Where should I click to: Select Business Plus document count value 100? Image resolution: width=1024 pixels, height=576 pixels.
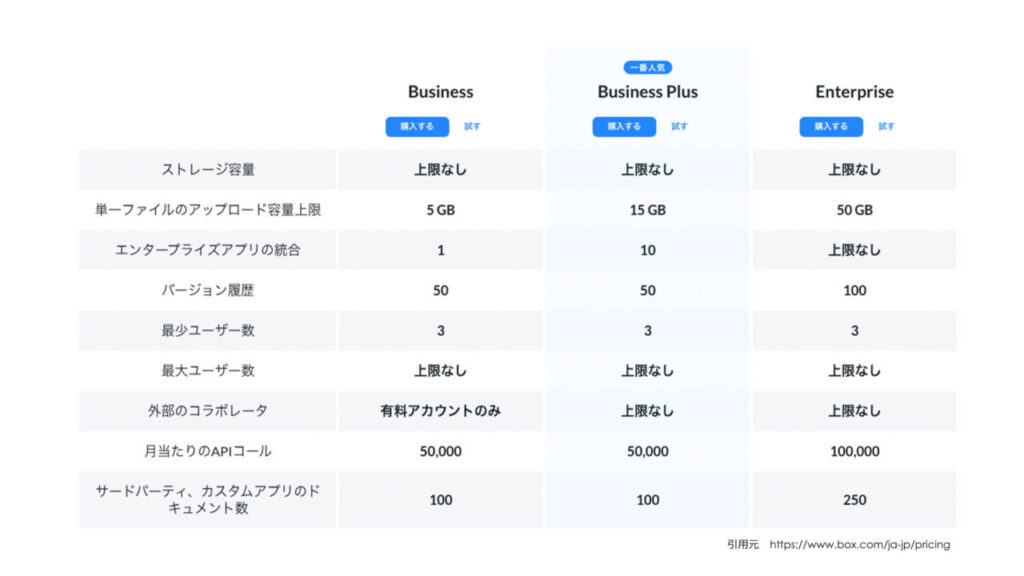pyautogui.click(x=648, y=500)
